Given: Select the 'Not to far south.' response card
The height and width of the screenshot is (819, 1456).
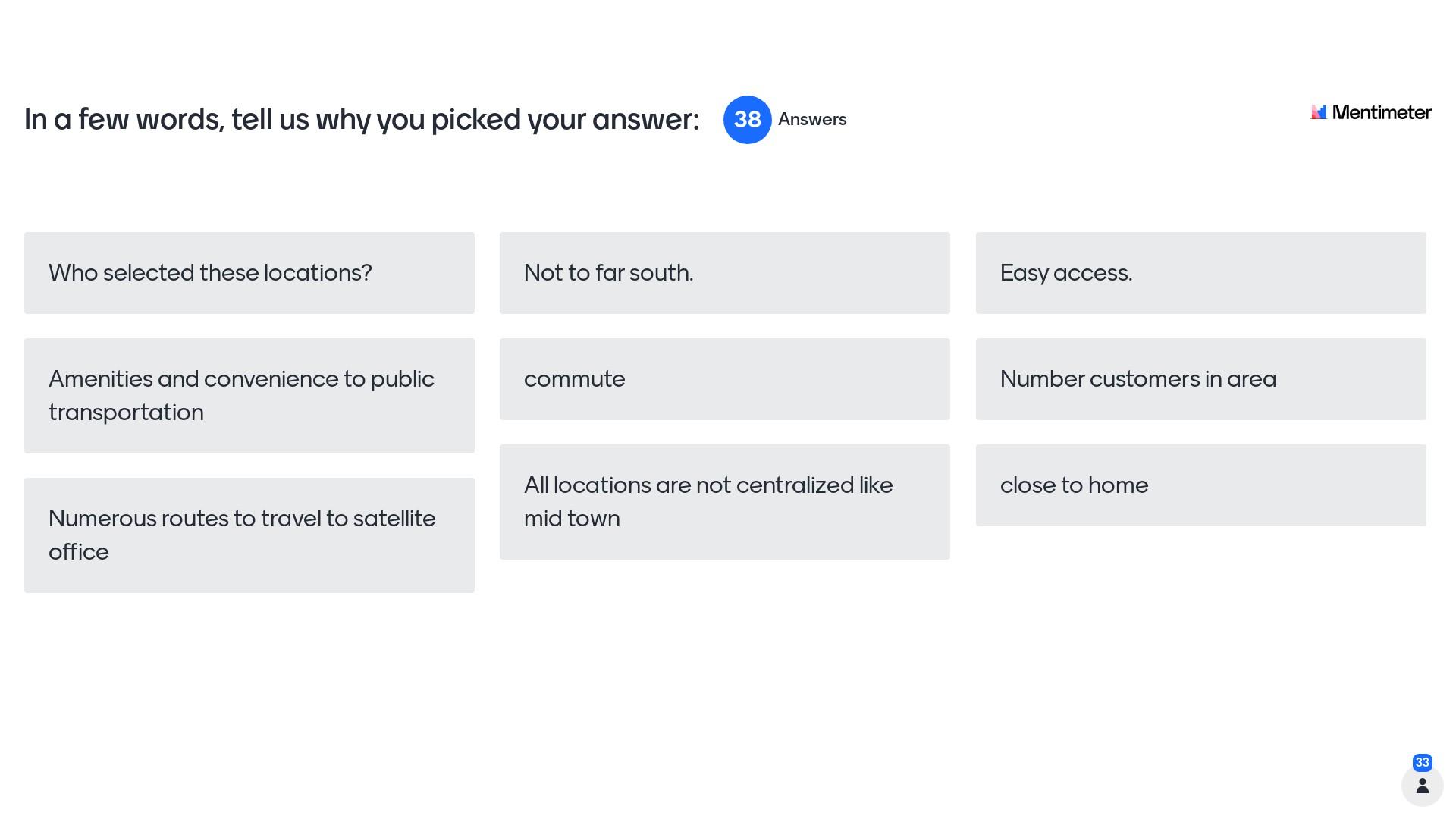Looking at the screenshot, I should click(x=724, y=273).
